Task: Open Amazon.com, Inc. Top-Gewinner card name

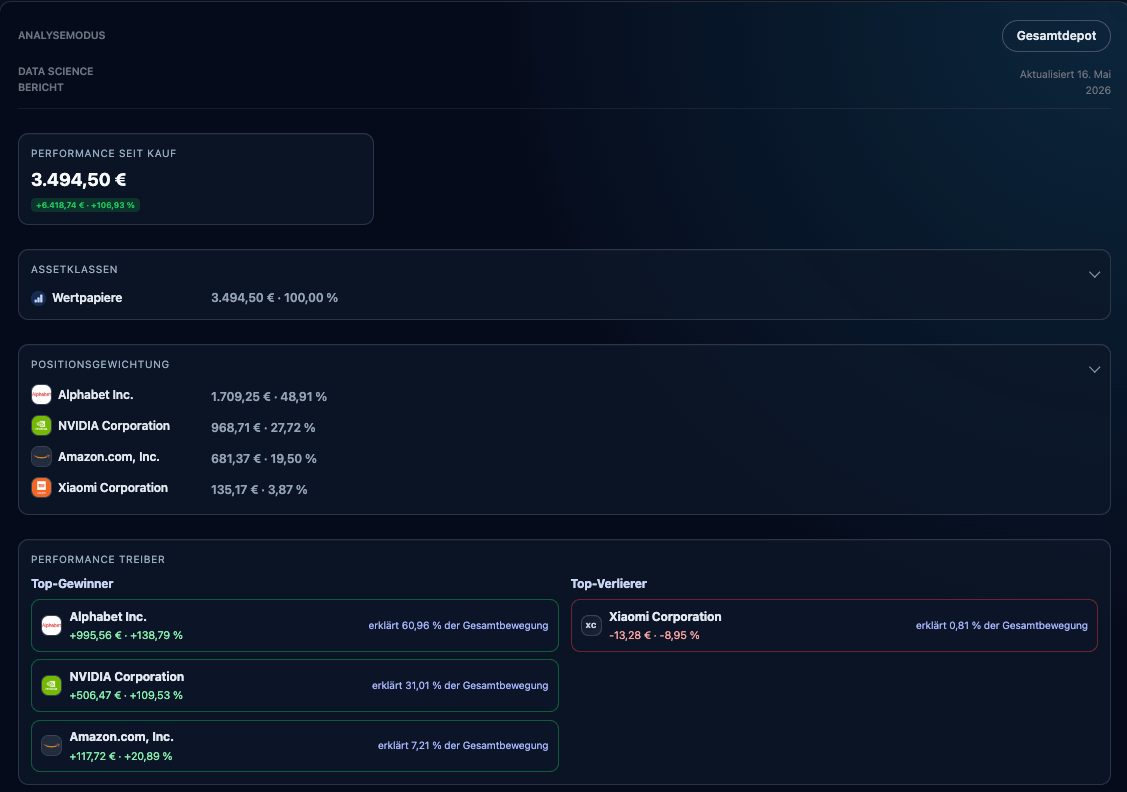Action: (121, 737)
